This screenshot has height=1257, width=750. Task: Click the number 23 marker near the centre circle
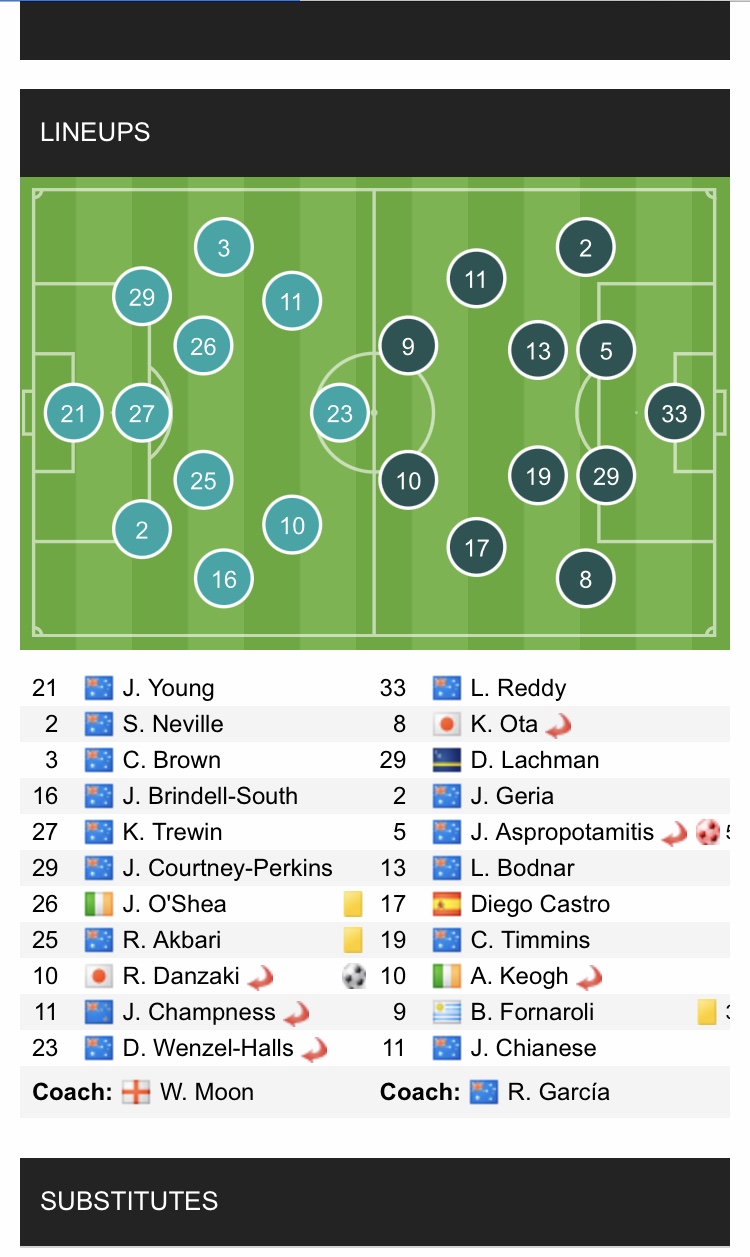[x=340, y=412]
